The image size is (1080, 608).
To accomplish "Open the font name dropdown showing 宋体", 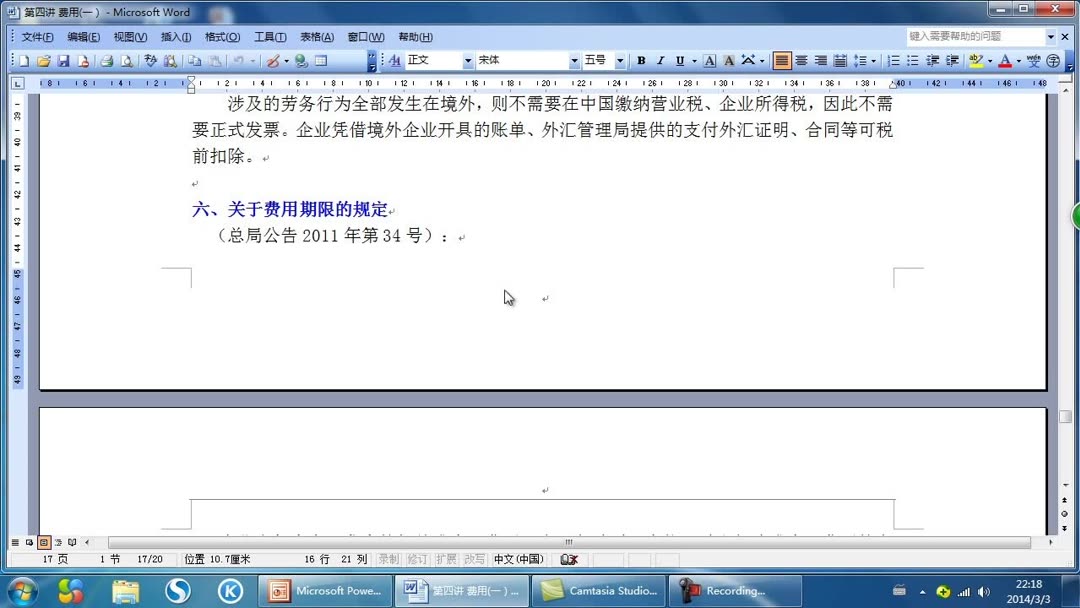I will 572,61.
